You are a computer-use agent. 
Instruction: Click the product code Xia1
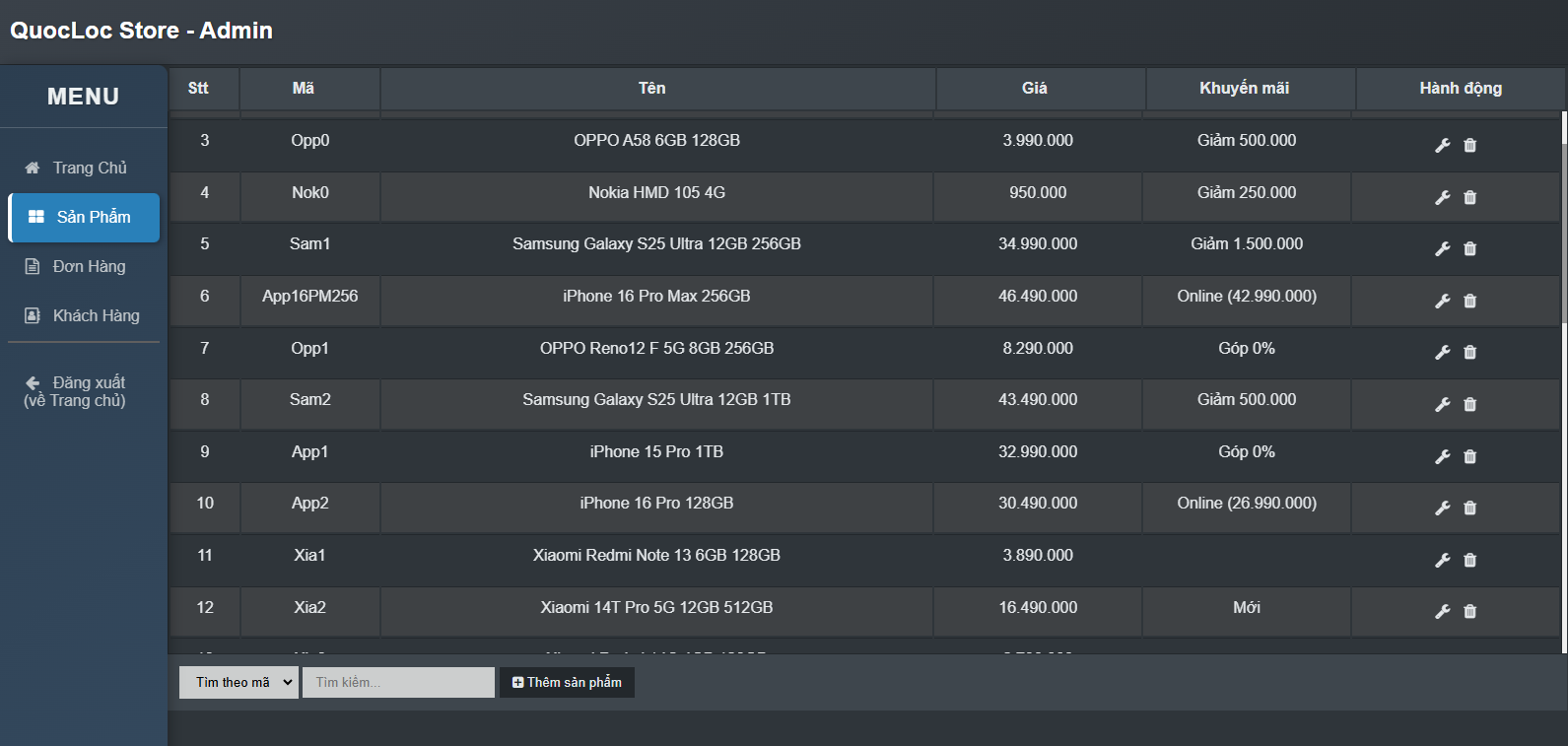tap(310, 555)
